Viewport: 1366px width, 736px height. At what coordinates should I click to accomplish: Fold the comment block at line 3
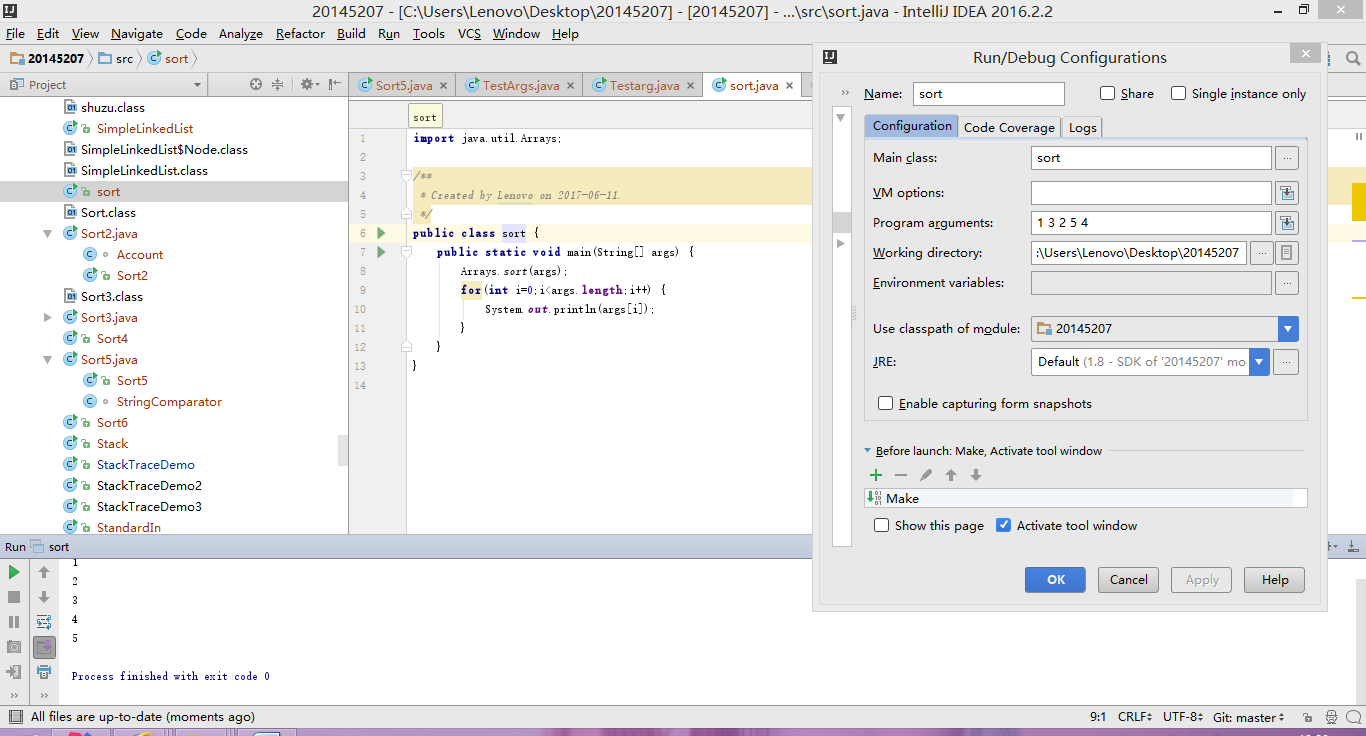point(406,176)
